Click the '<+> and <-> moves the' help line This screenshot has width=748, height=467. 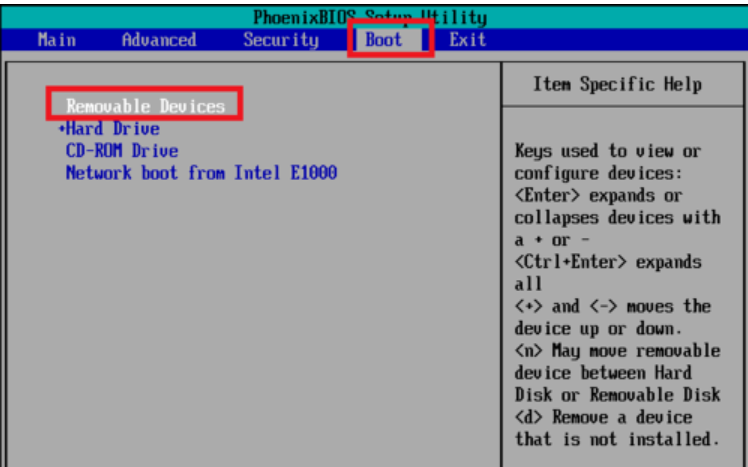pos(612,306)
